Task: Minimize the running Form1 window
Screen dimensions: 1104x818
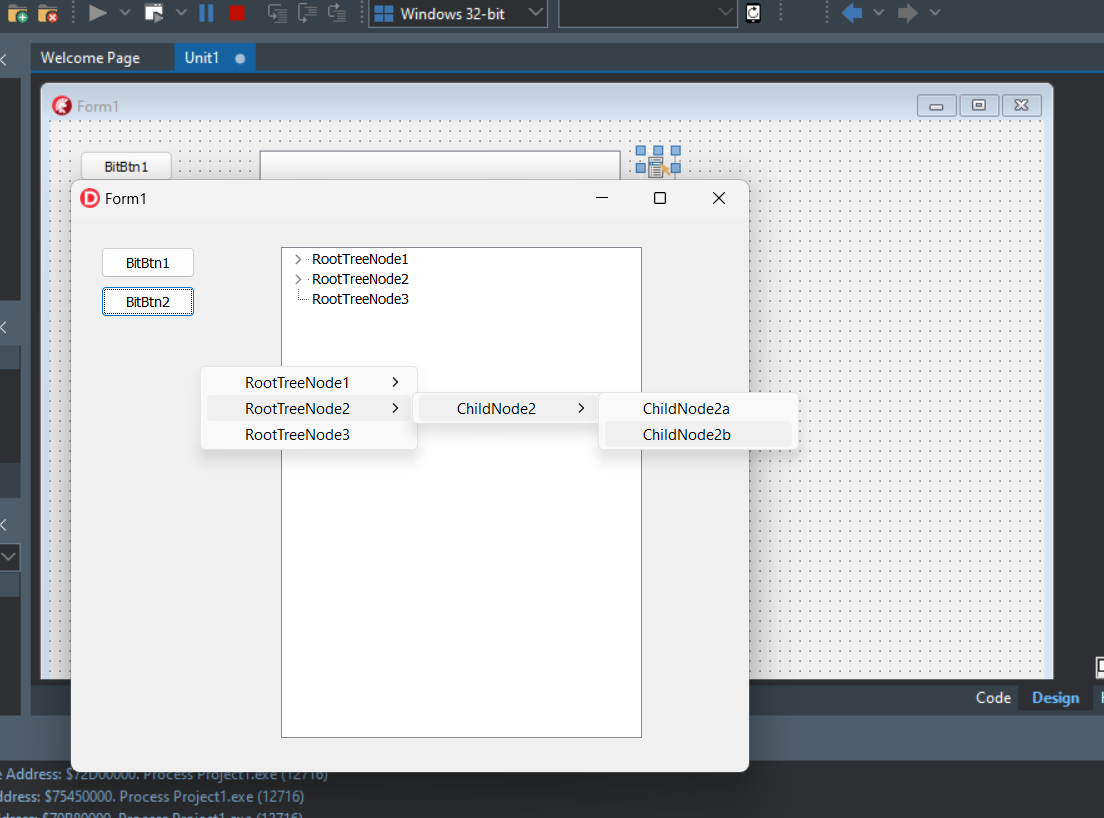Action: click(x=602, y=198)
